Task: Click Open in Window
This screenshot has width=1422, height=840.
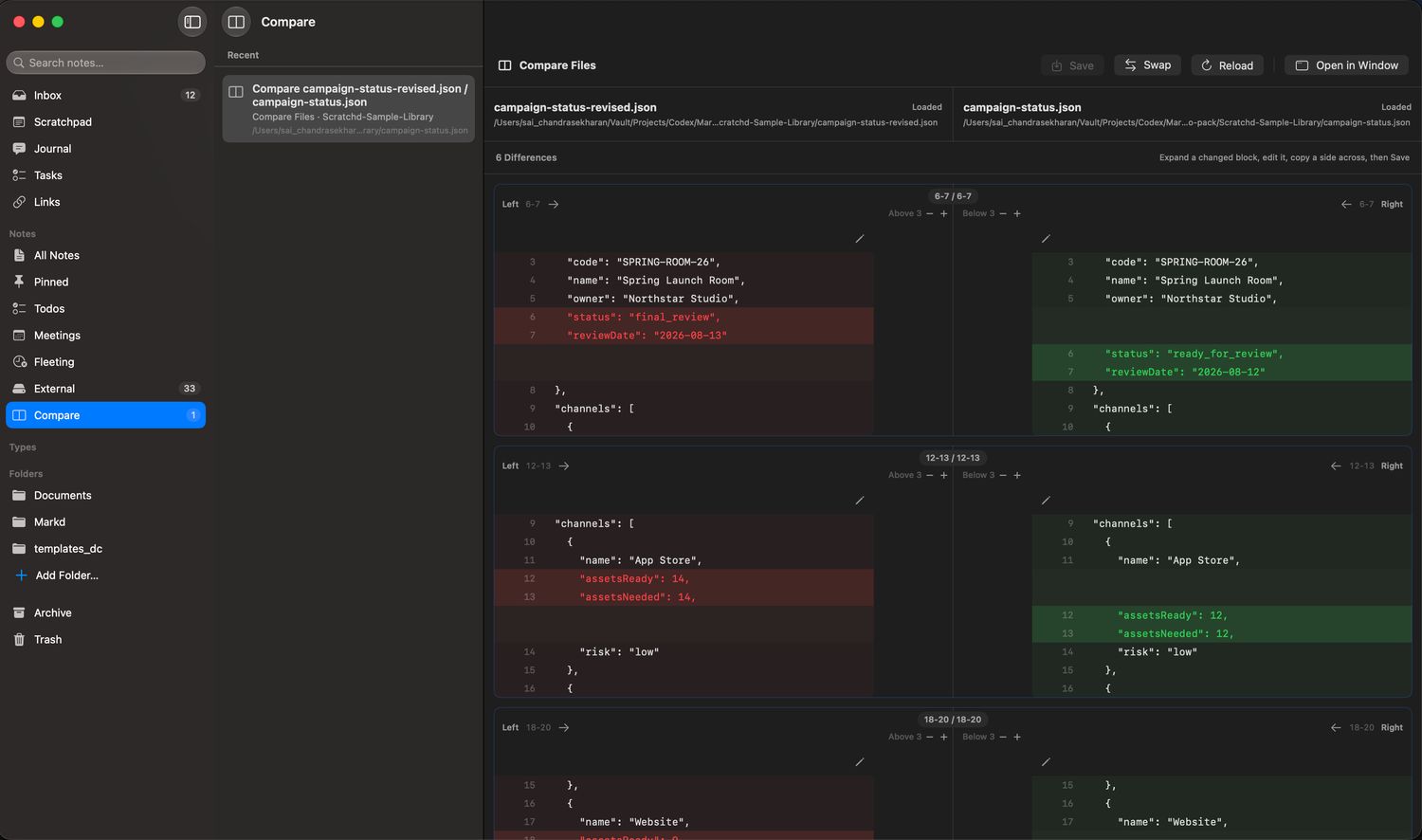Action: point(1346,65)
